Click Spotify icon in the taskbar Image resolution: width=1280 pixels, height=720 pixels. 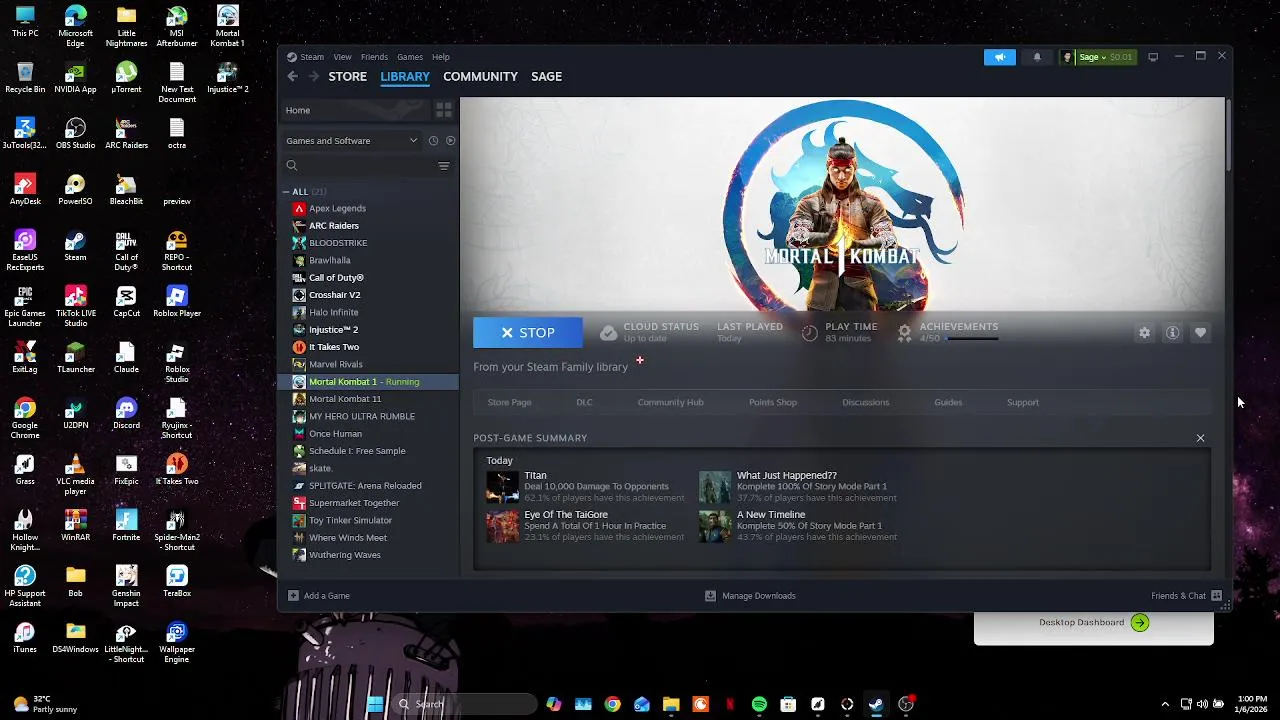[x=759, y=704]
